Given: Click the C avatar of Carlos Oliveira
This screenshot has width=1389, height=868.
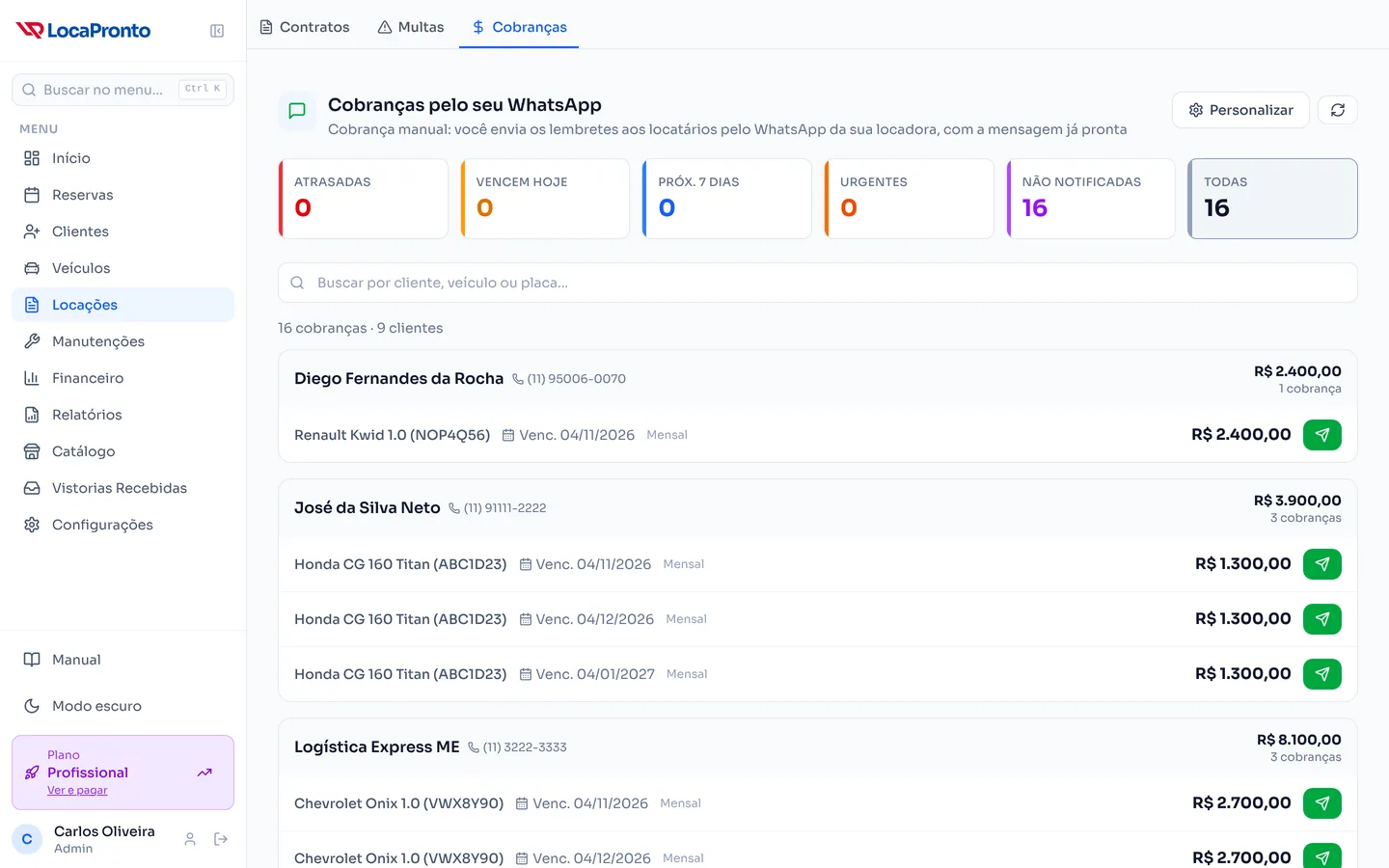Looking at the screenshot, I should 27,839.
